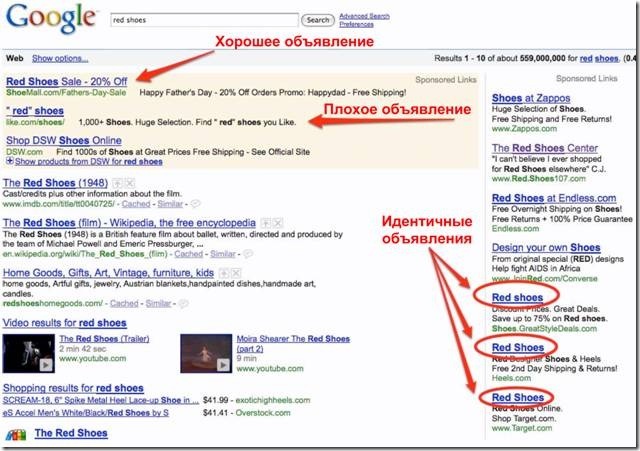Image resolution: width=640 pixels, height=451 pixels.
Task: Click Show products from DSW for red shoes
Action: (x=89, y=162)
